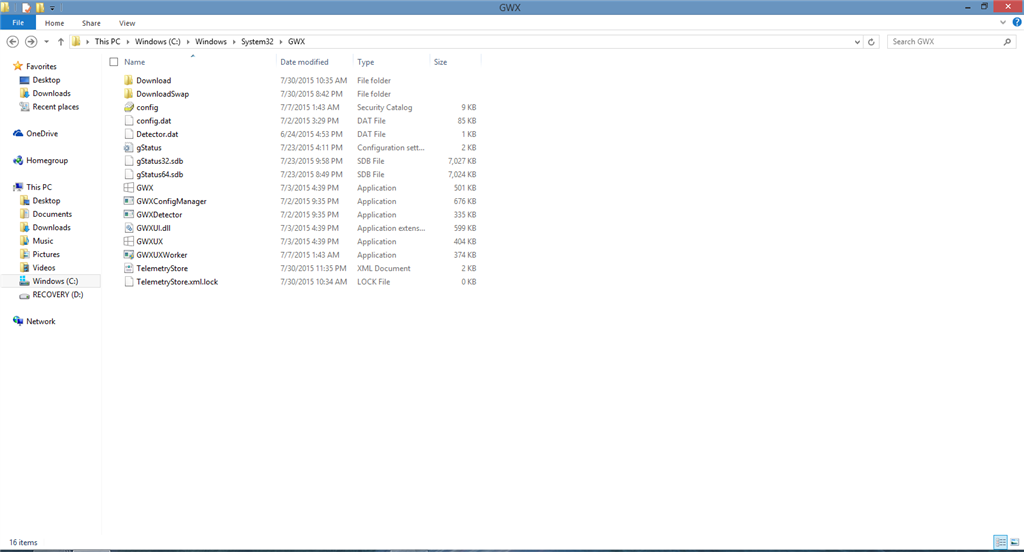The height and width of the screenshot is (552, 1024).
Task: Open the Help icon
Action: click(x=1017, y=22)
